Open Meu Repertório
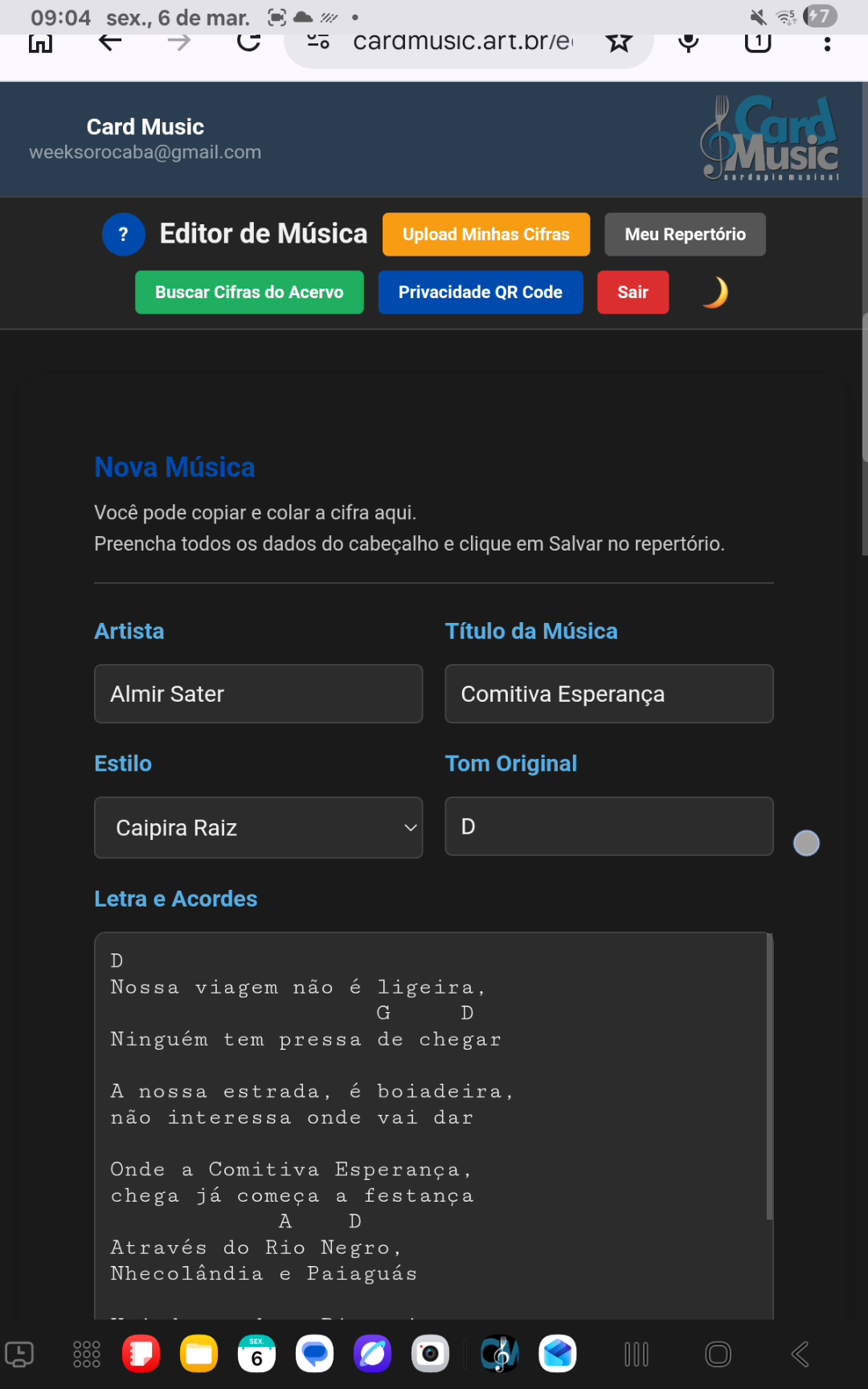 point(685,235)
